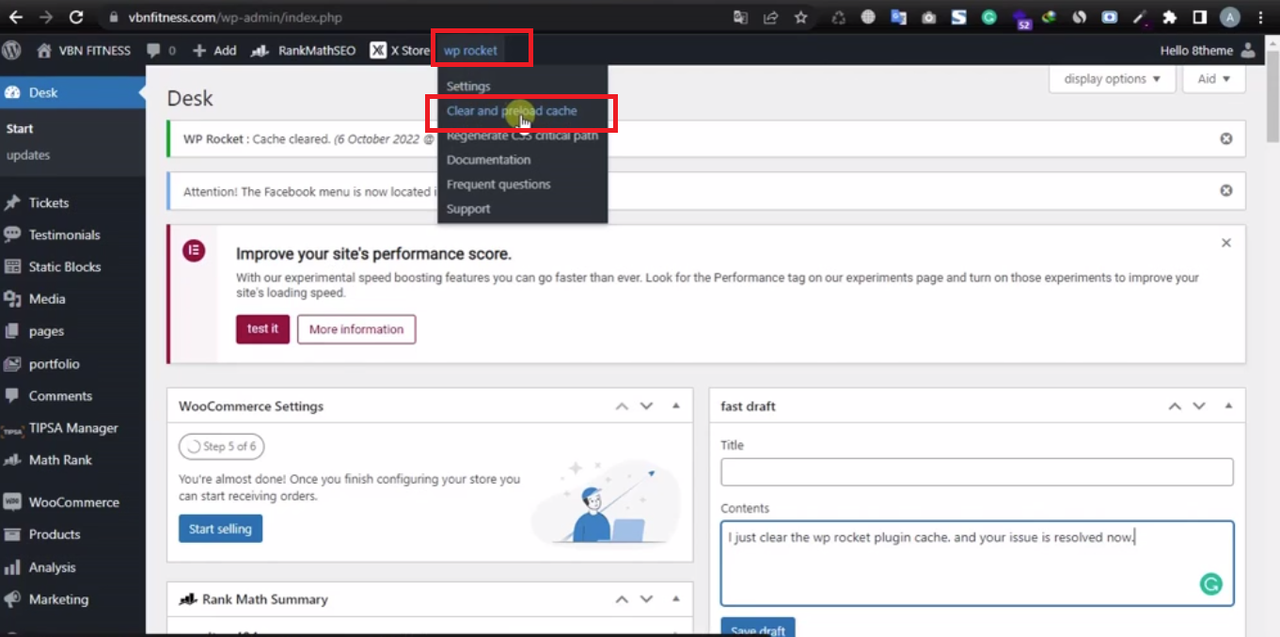Open the Chrome profile avatar A
The image size is (1280, 637).
(x=1230, y=17)
